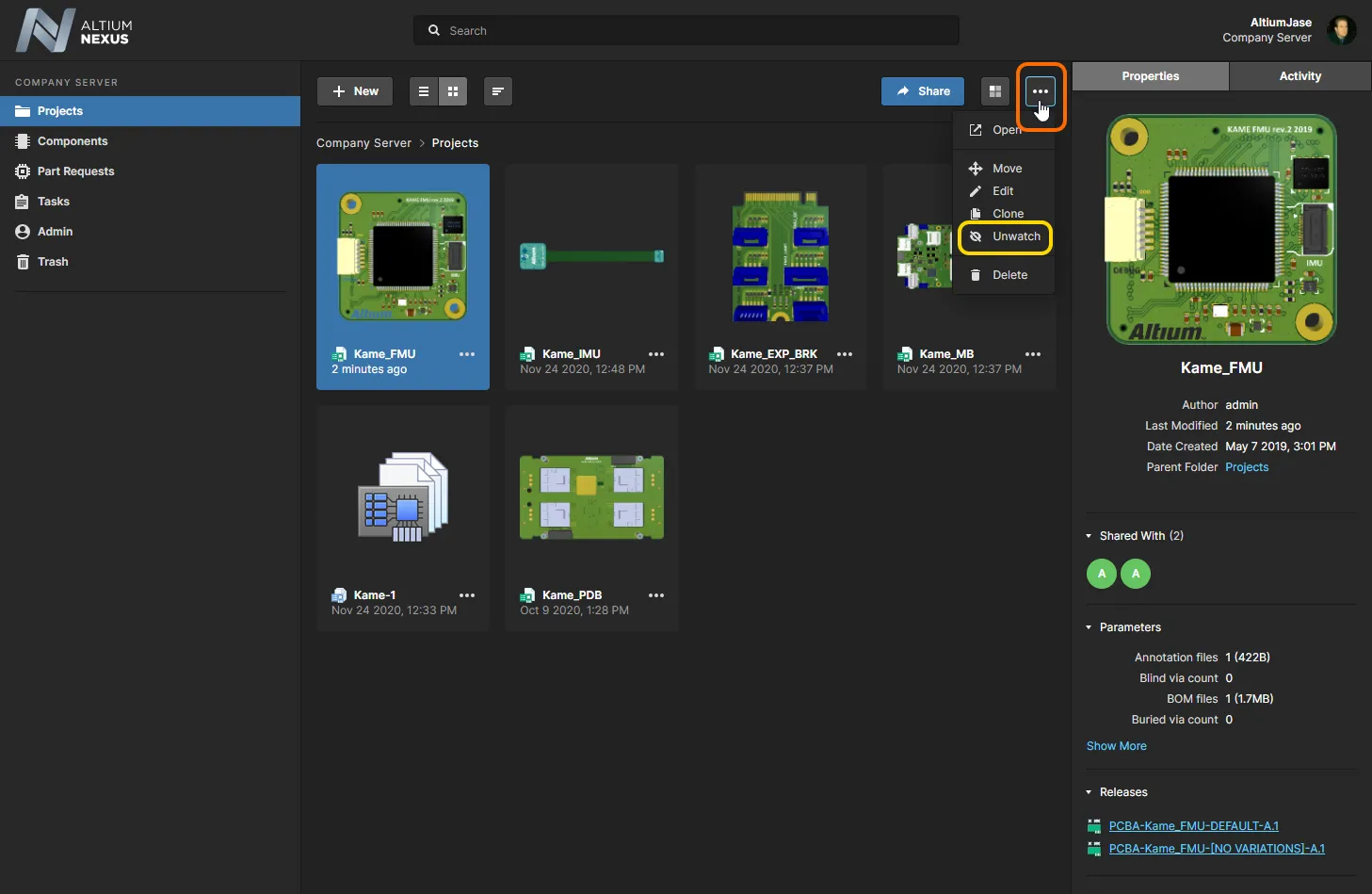1372x894 pixels.
Task: Select Clone from the context menu
Action: (x=1004, y=214)
